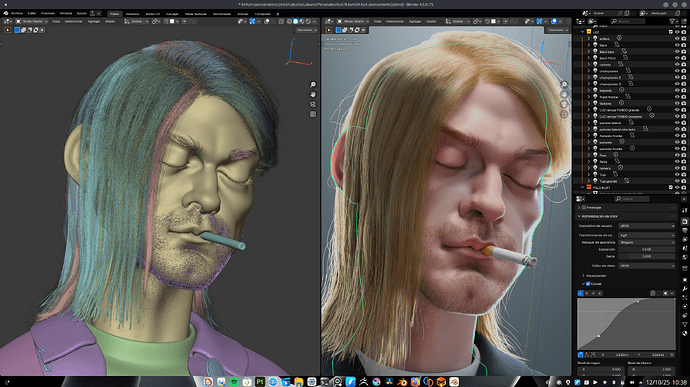
Task: Open the Editar menu
Action: click(x=32, y=14)
